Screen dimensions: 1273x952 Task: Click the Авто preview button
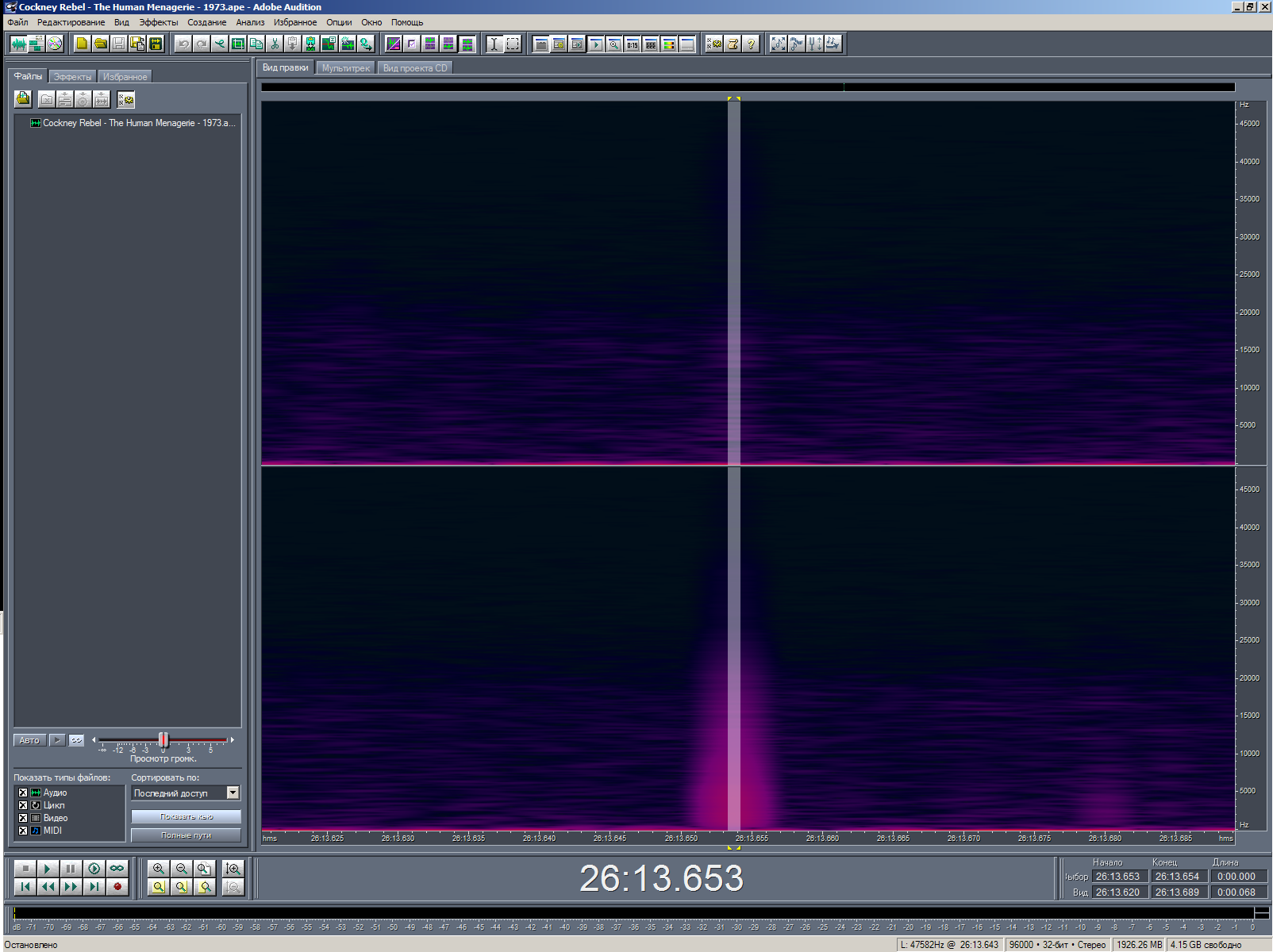[29, 740]
